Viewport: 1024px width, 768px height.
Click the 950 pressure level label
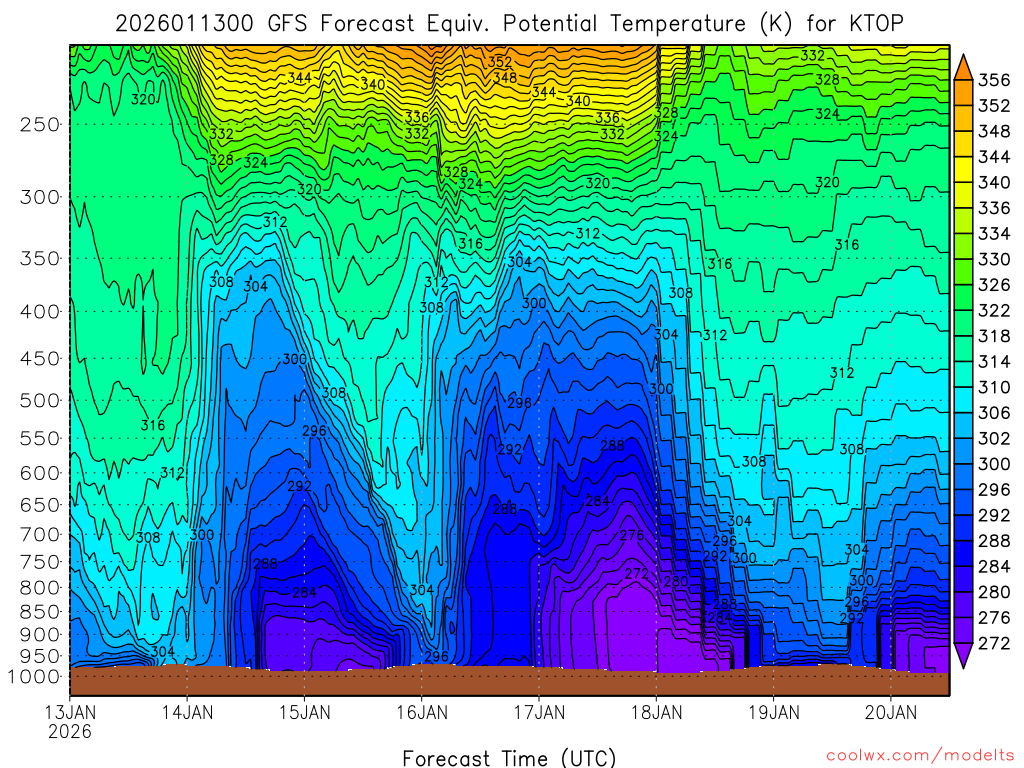[x=39, y=656]
